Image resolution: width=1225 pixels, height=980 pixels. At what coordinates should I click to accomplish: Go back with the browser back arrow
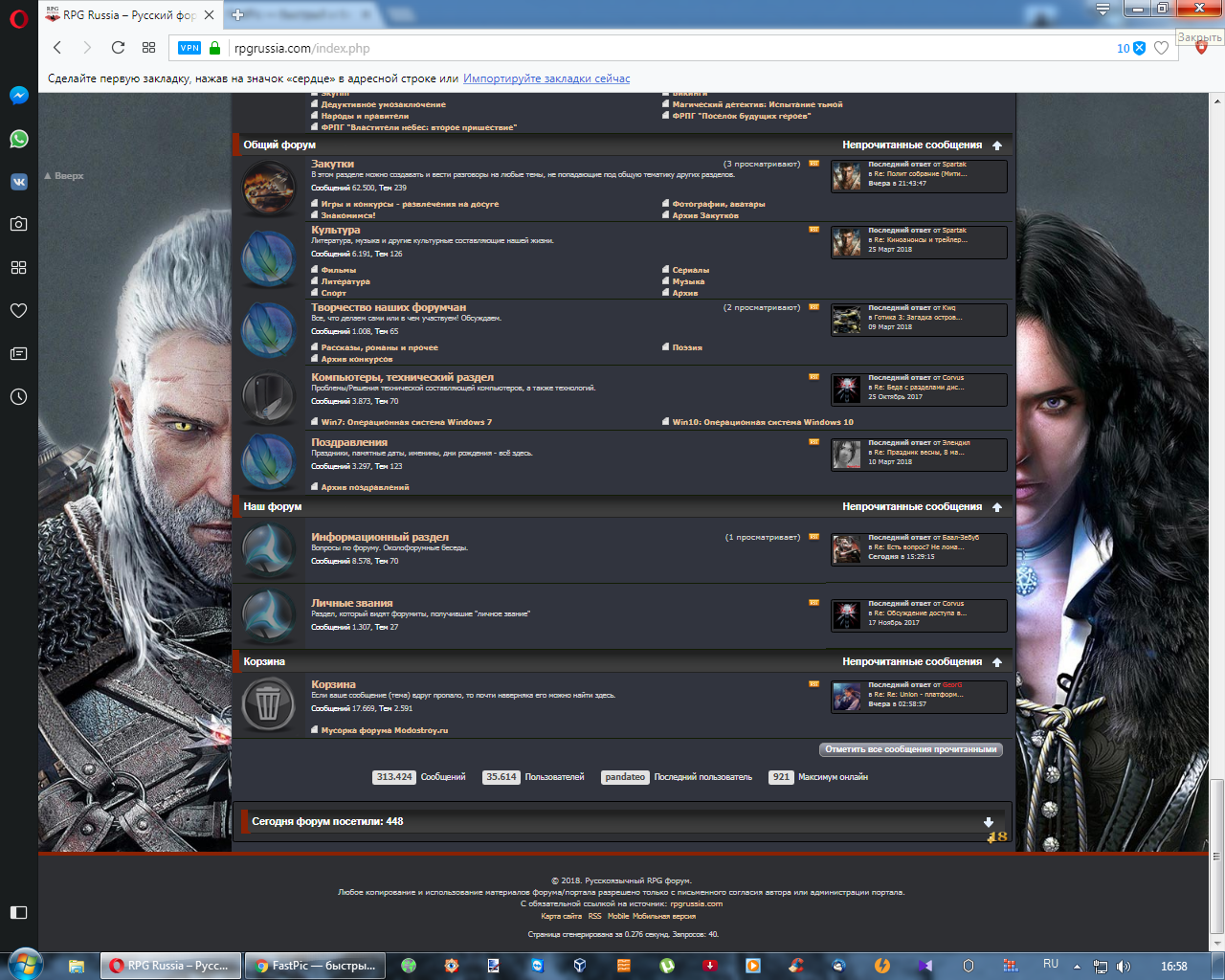[x=57, y=48]
